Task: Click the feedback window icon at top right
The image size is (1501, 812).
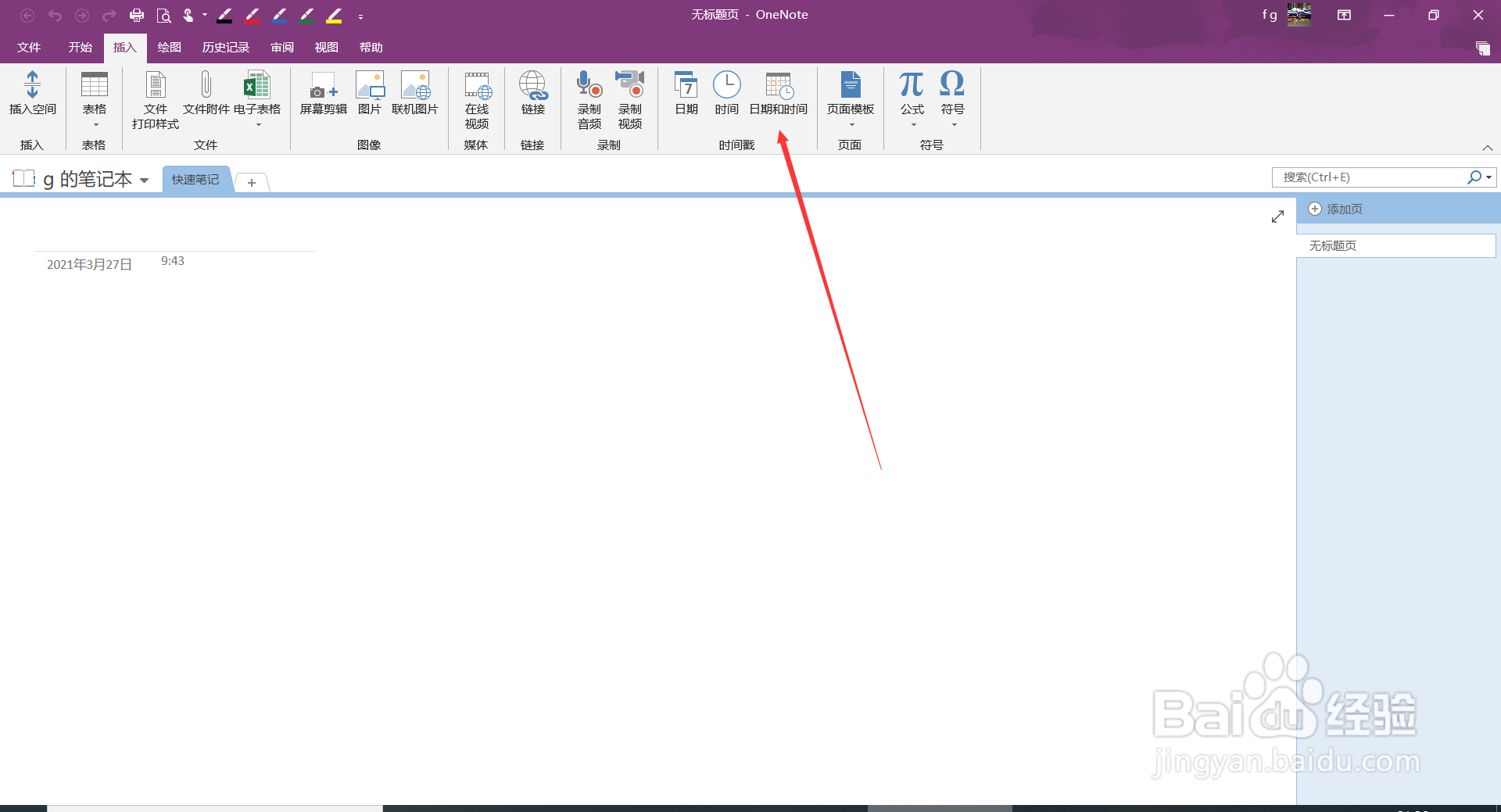Action: (1483, 48)
